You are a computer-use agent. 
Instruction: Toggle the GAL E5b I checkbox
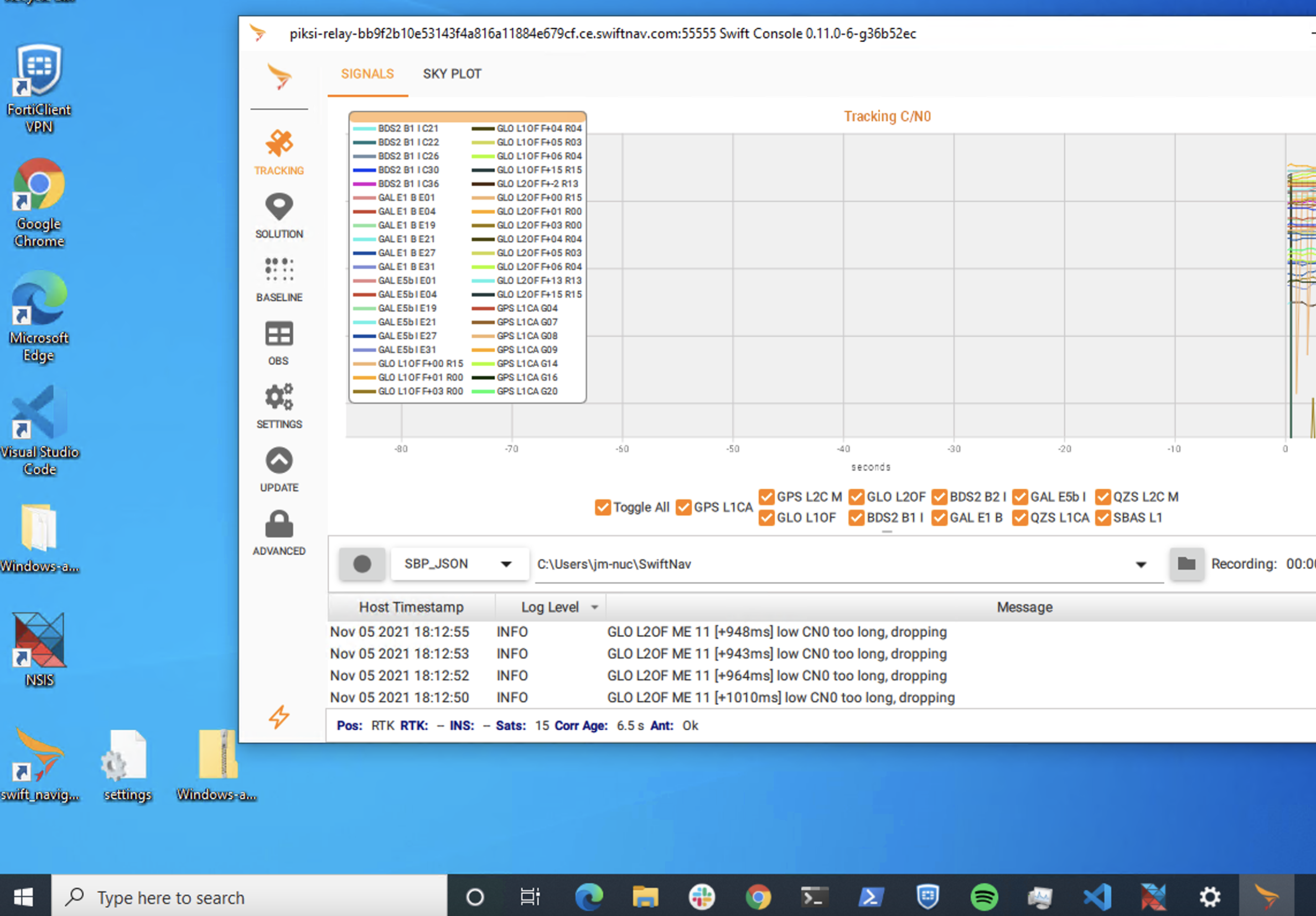(1020, 497)
